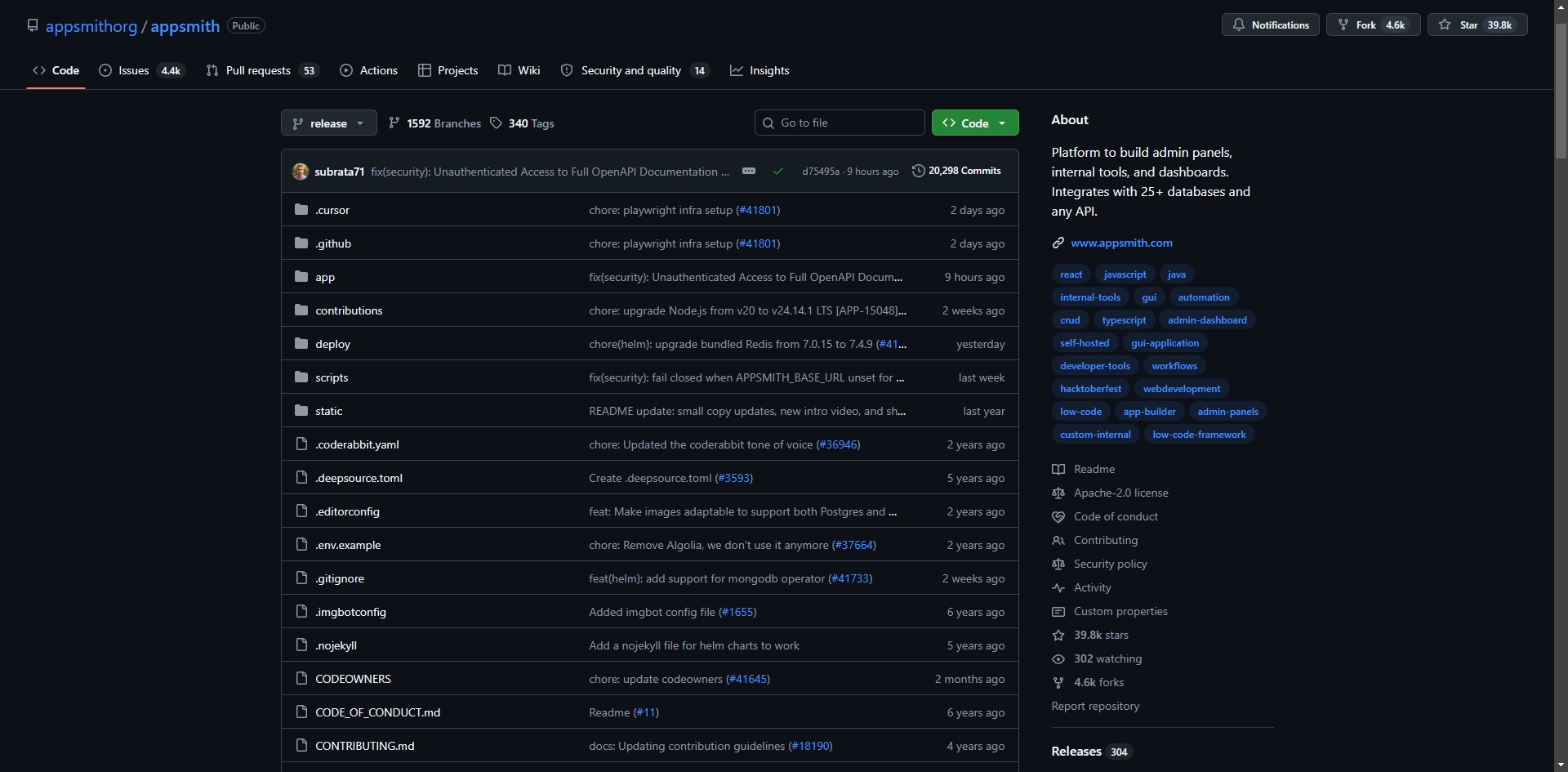The width and height of the screenshot is (1568, 772).
Task: Click subrata71's avatar image
Action: point(301,172)
